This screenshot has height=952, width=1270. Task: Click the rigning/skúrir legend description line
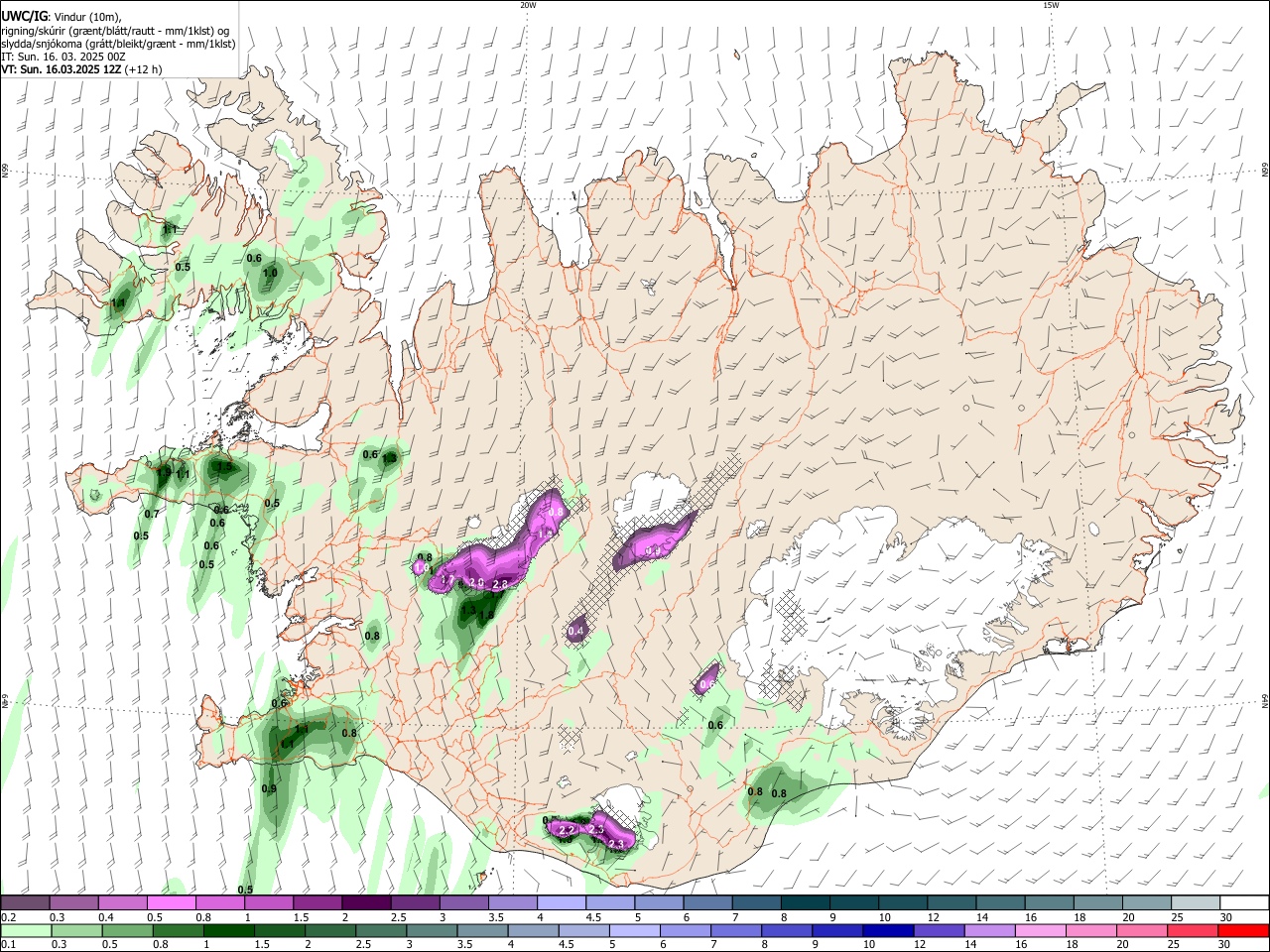point(115,31)
